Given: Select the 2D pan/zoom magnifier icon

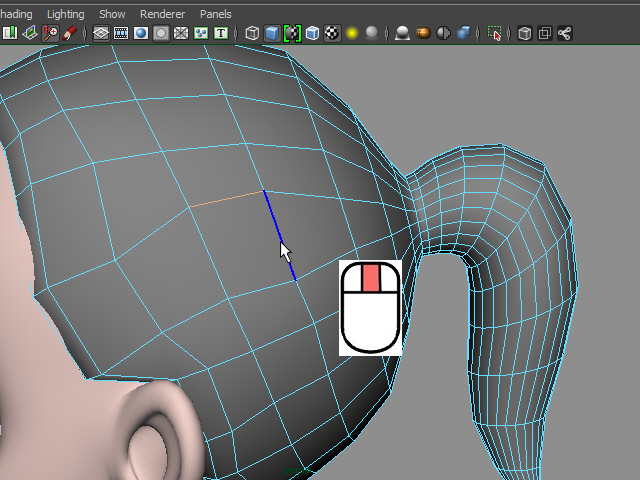Looking at the screenshot, I should pyautogui.click(x=50, y=33).
